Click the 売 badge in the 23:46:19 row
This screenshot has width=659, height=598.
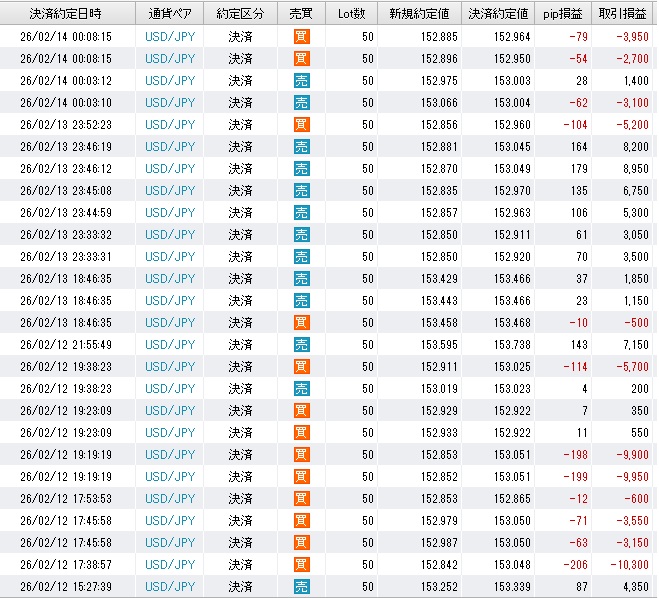pyautogui.click(x=301, y=146)
